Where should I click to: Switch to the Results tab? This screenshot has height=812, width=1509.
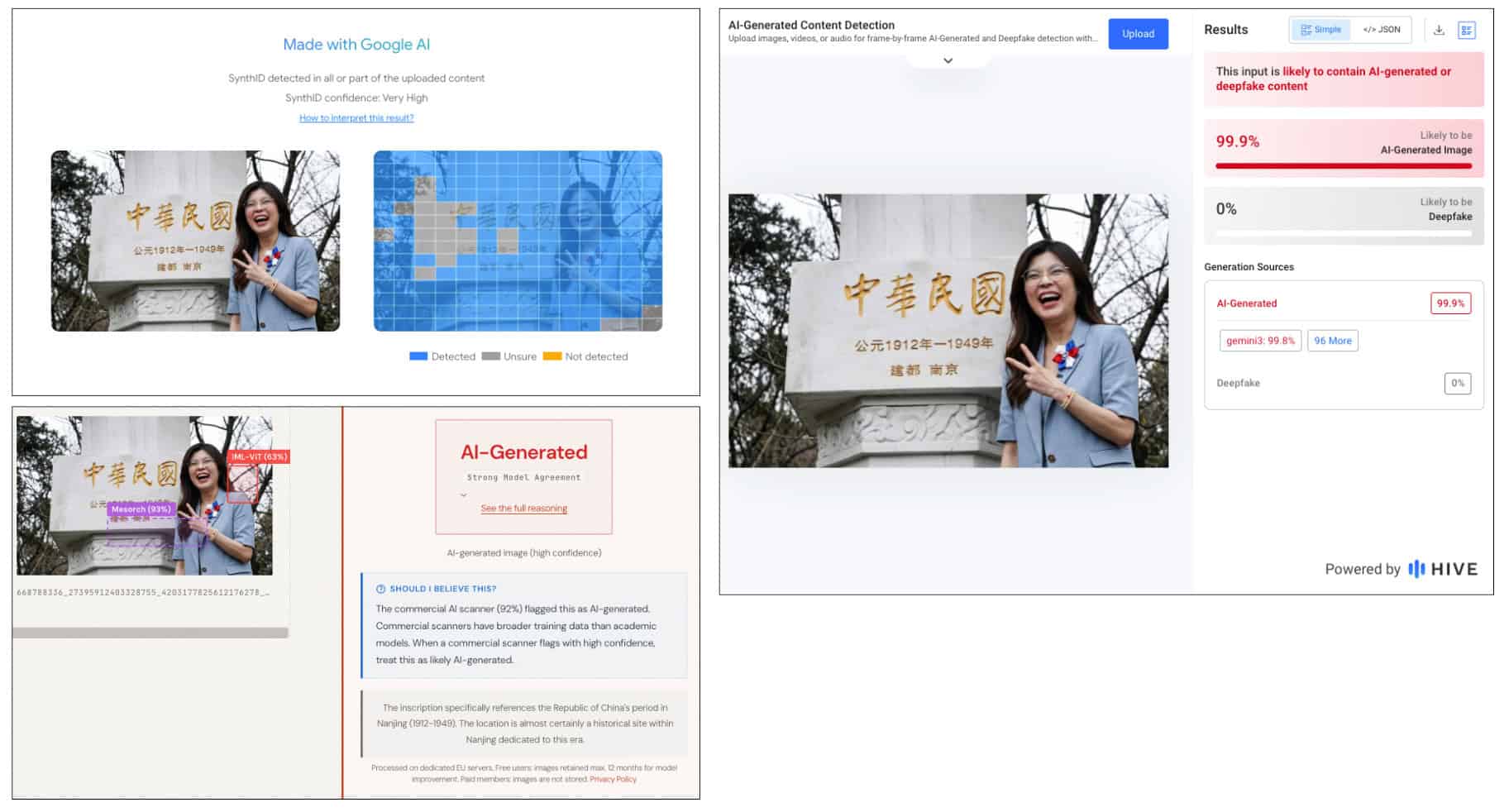1225,30
